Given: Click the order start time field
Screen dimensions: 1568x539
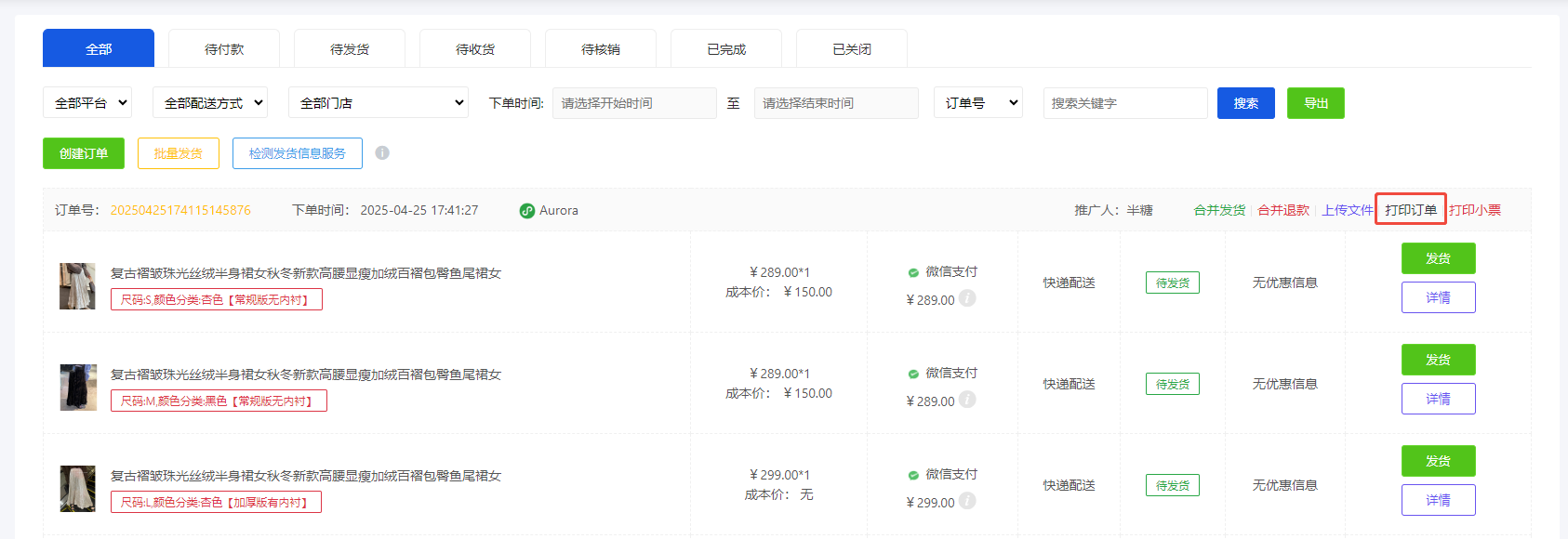Looking at the screenshot, I should click(634, 103).
